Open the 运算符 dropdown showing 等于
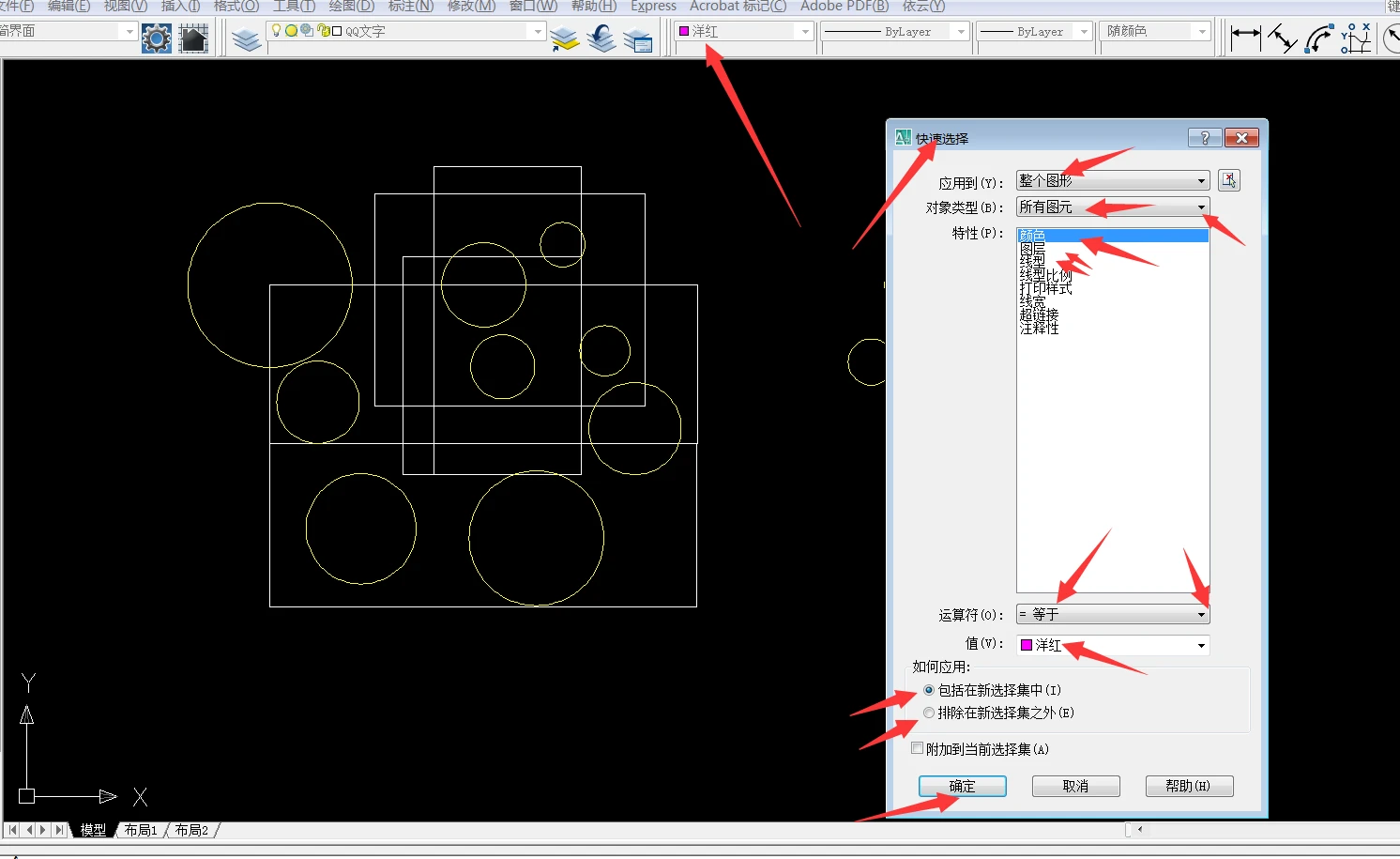Screen dimensions: 1400x859 pyautogui.click(x=1113, y=614)
